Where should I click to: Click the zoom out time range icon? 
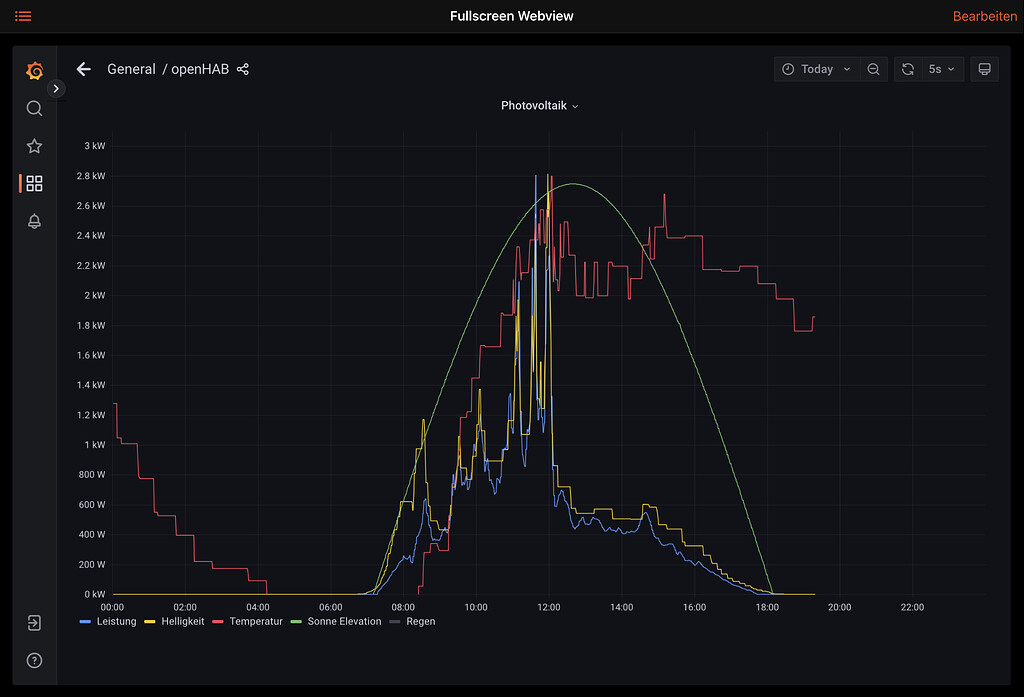coord(874,69)
